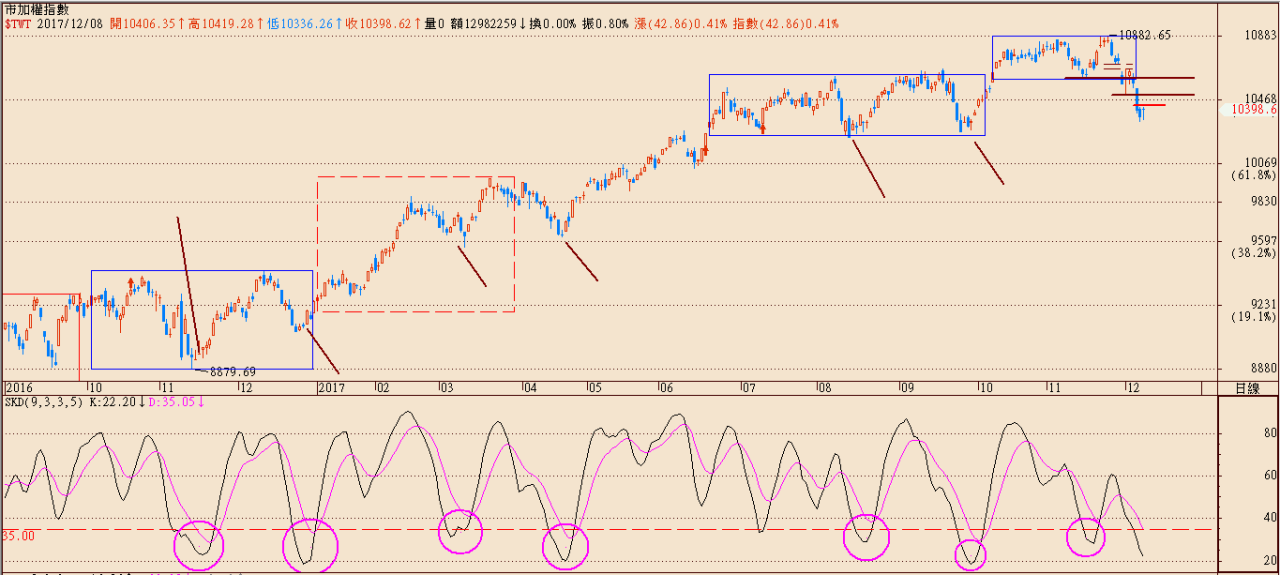Click the 61.8% retracement level label

tap(1254, 175)
